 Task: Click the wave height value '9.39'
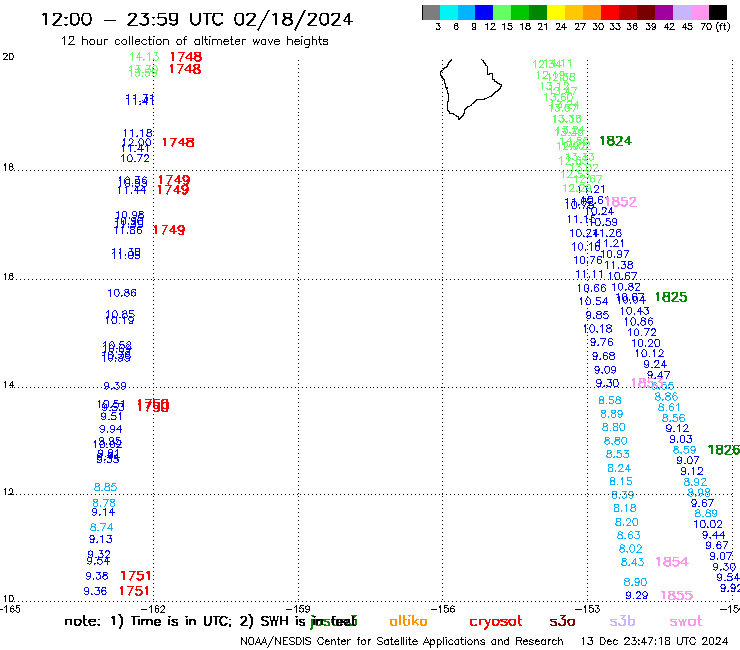(115, 386)
